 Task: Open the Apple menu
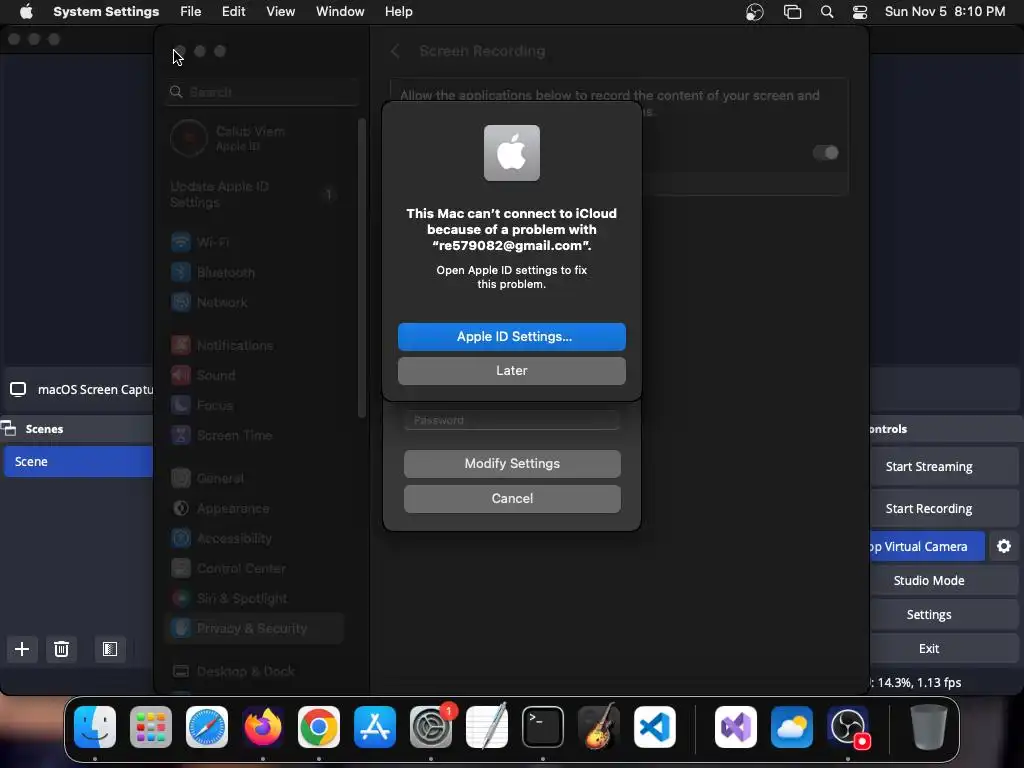pyautogui.click(x=26, y=11)
